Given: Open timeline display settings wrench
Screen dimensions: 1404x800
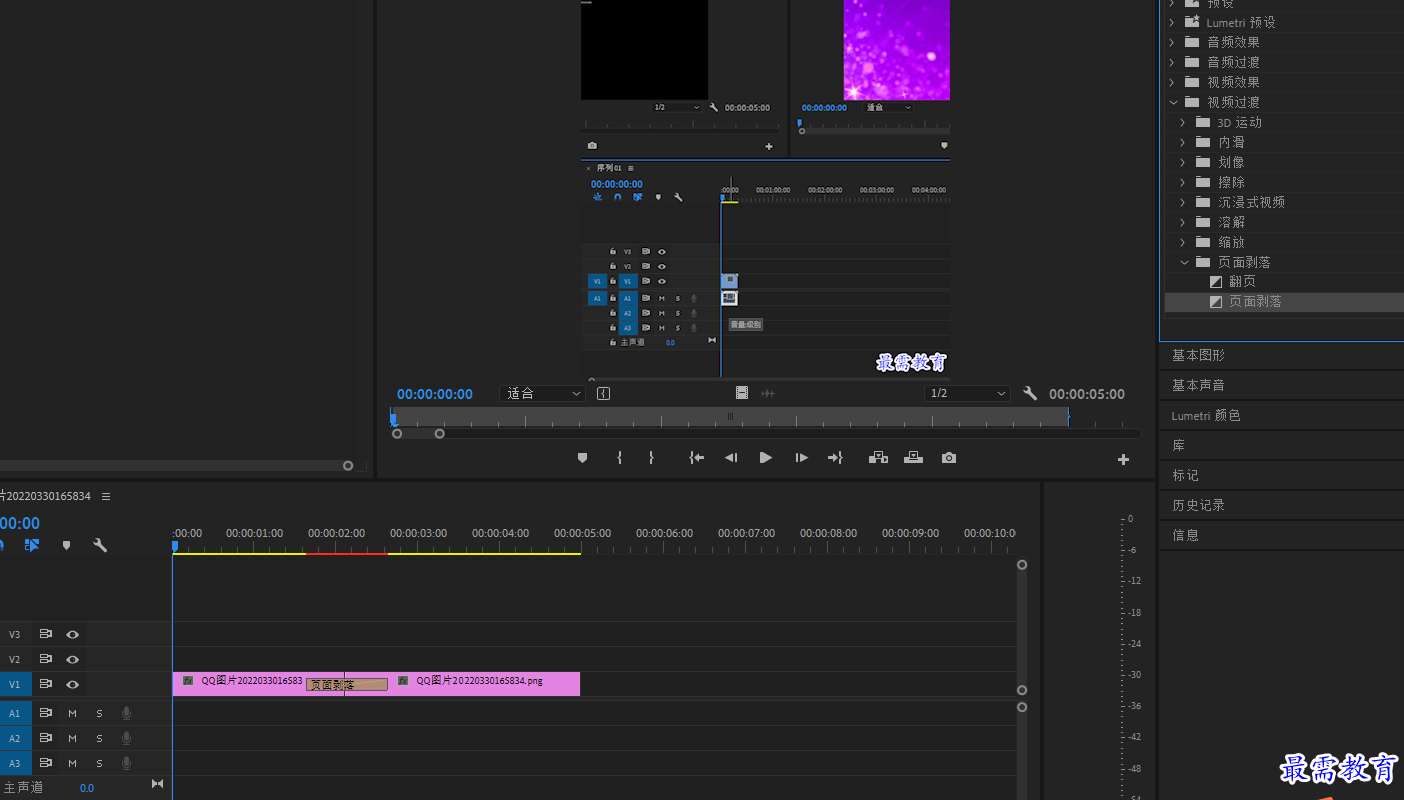Looking at the screenshot, I should 100,545.
